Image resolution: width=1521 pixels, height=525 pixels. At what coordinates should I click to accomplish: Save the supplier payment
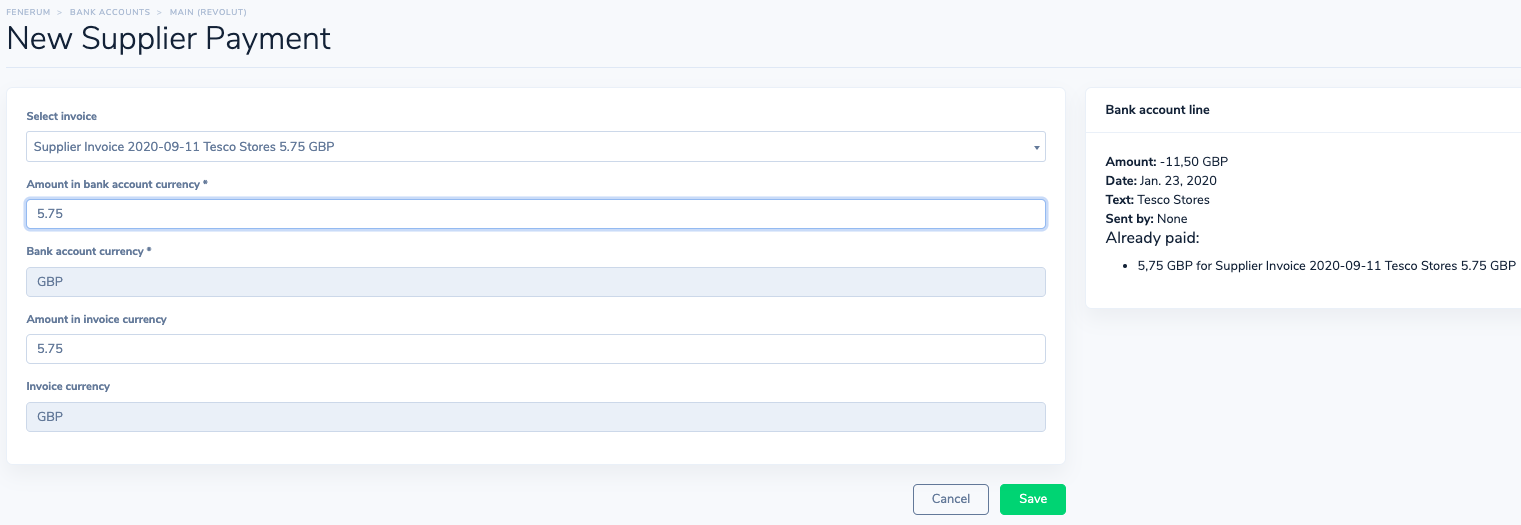pyautogui.click(x=1033, y=499)
